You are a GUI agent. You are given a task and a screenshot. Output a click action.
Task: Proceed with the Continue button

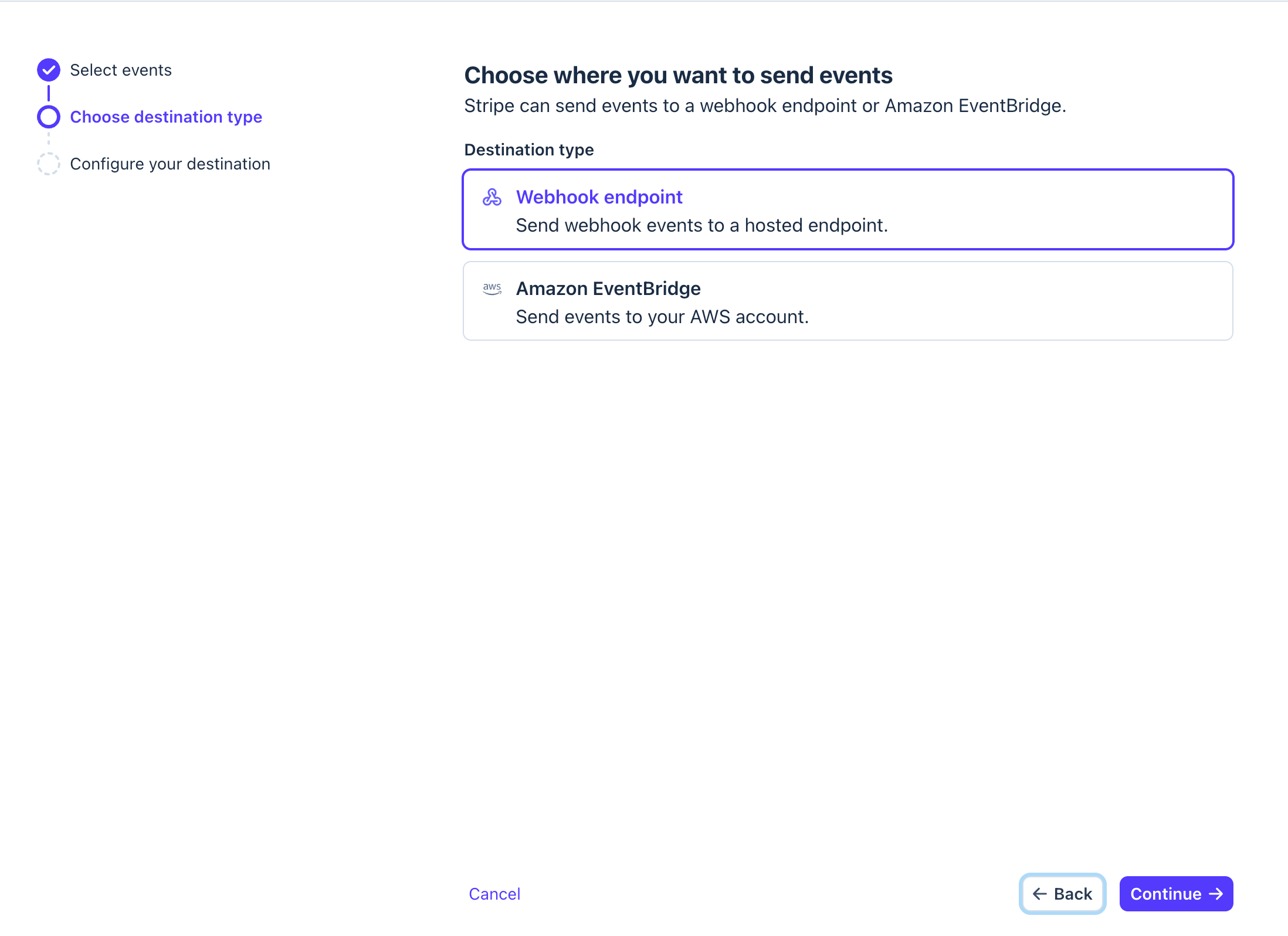(1176, 894)
